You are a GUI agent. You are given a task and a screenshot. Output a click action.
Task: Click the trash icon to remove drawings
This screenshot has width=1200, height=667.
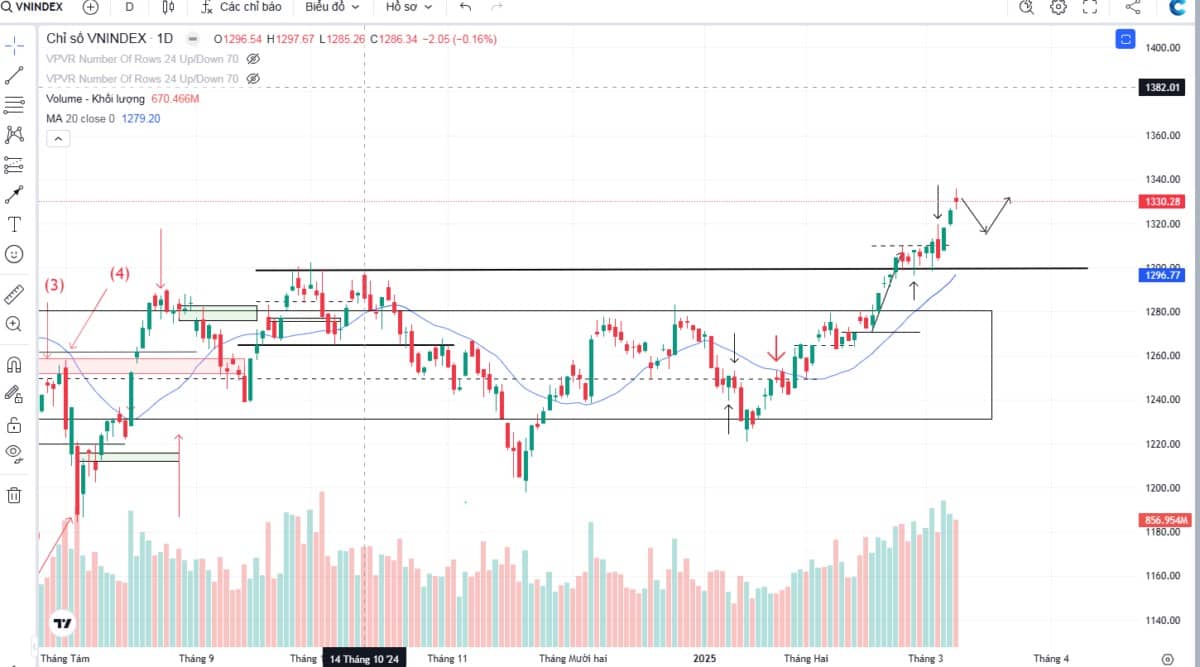(14, 494)
